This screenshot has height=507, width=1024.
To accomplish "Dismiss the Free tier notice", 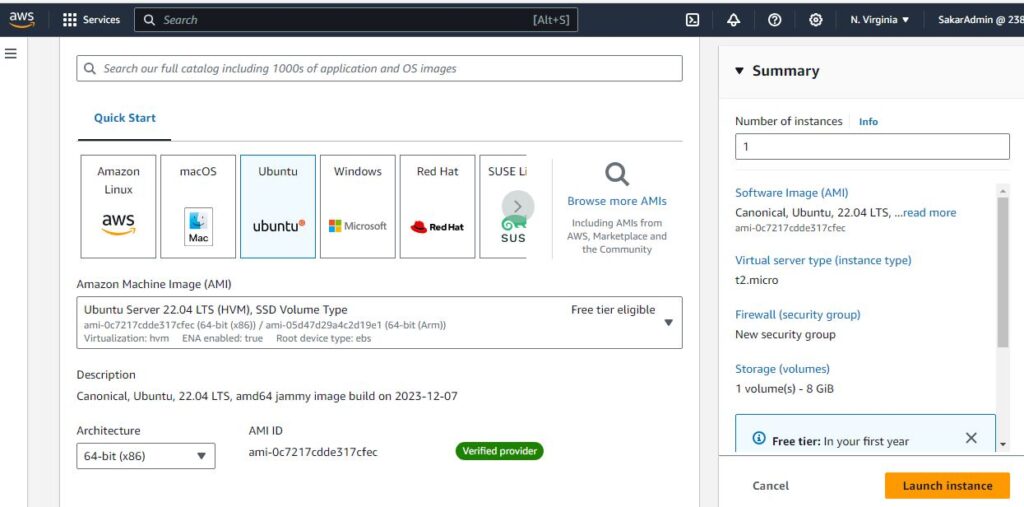I will (x=971, y=438).
